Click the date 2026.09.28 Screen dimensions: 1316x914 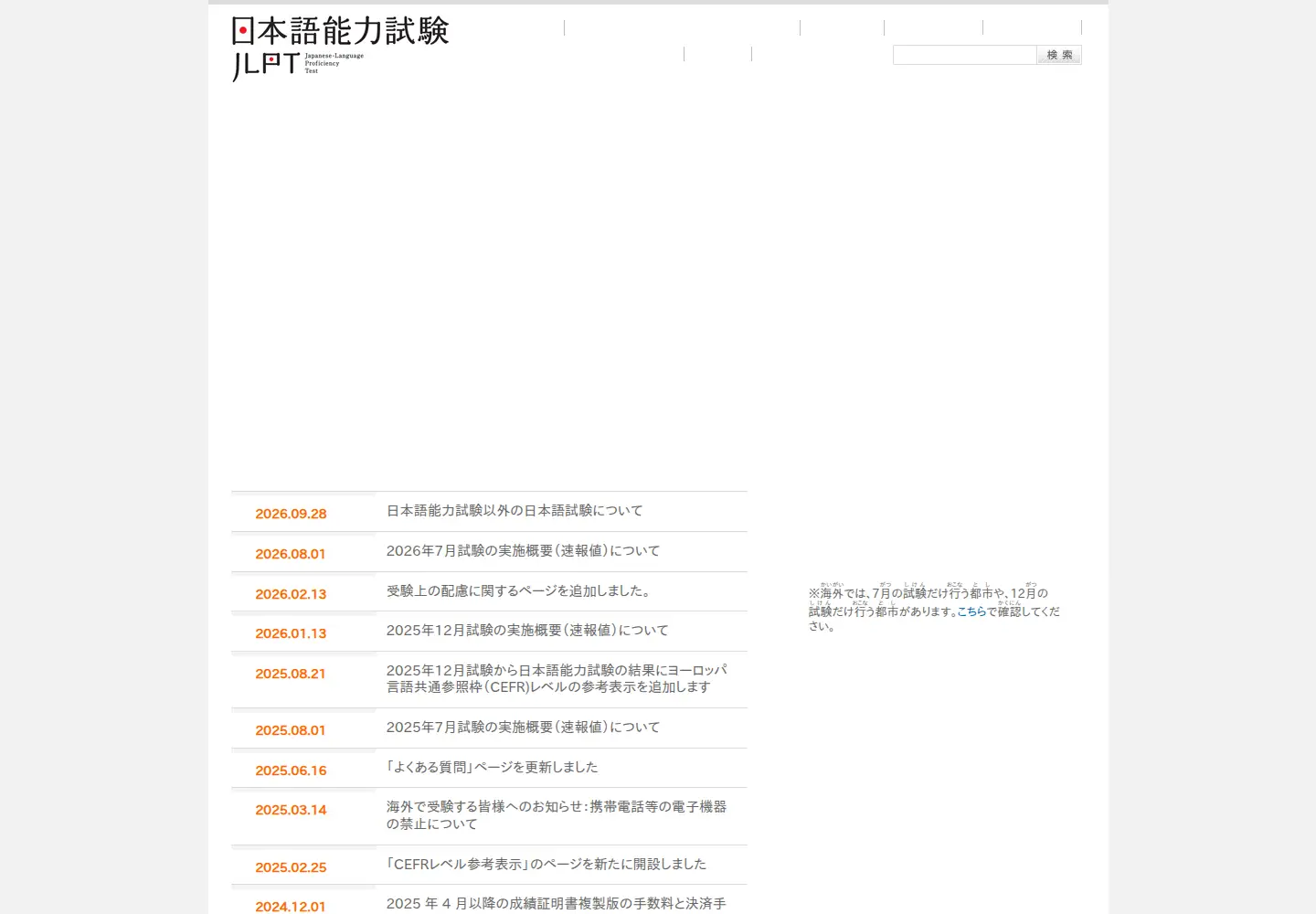coord(291,514)
